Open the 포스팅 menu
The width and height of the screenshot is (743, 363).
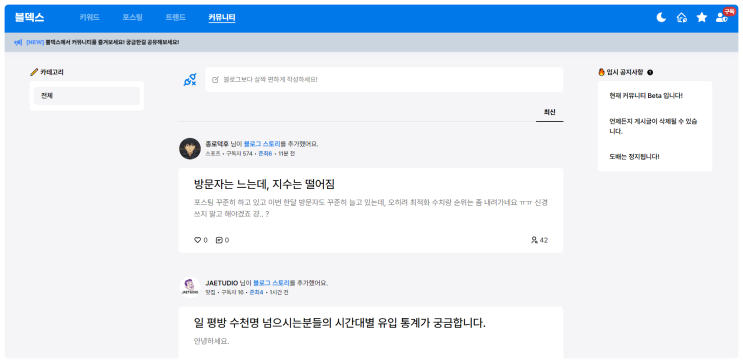tap(132, 18)
